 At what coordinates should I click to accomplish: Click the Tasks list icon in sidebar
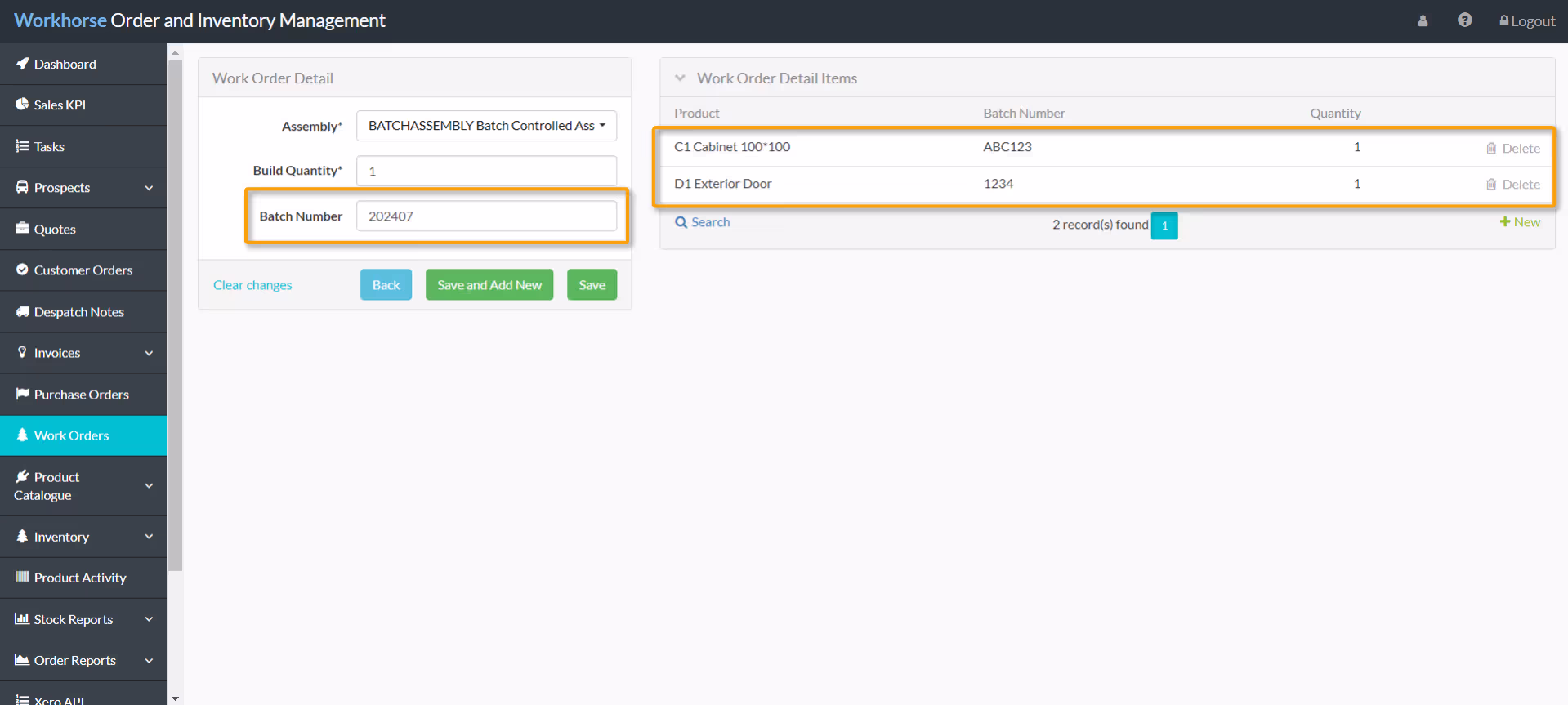[22, 146]
